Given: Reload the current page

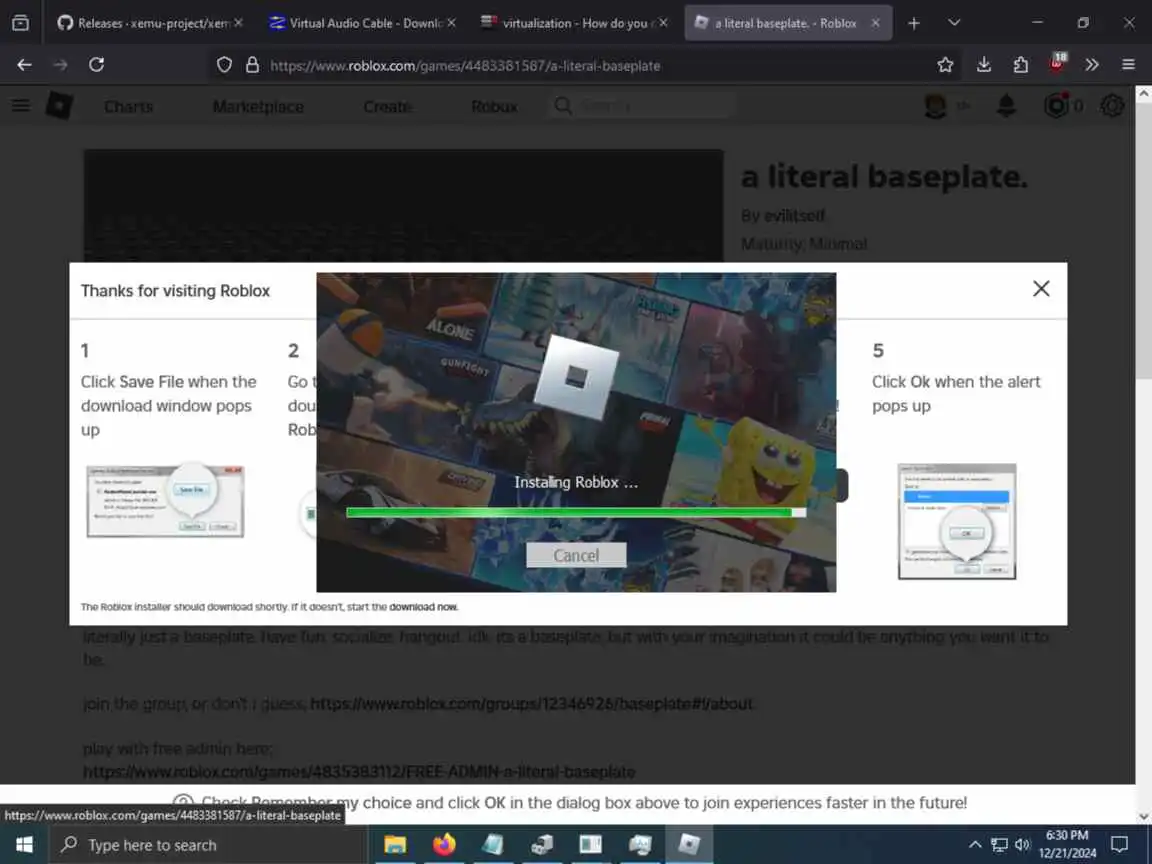Looking at the screenshot, I should 96,65.
